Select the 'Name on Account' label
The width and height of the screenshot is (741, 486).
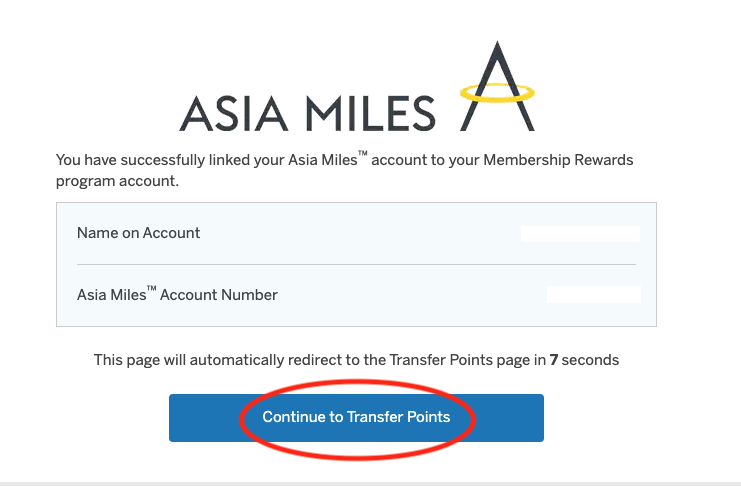(x=138, y=233)
